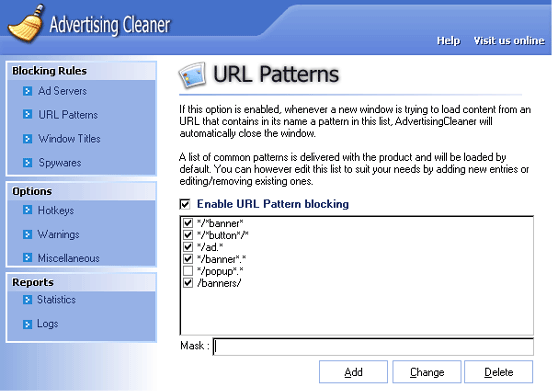The width and height of the screenshot is (552, 391).
Task: Select the */popup*.* list entry text
Action: pyautogui.click(x=220, y=271)
